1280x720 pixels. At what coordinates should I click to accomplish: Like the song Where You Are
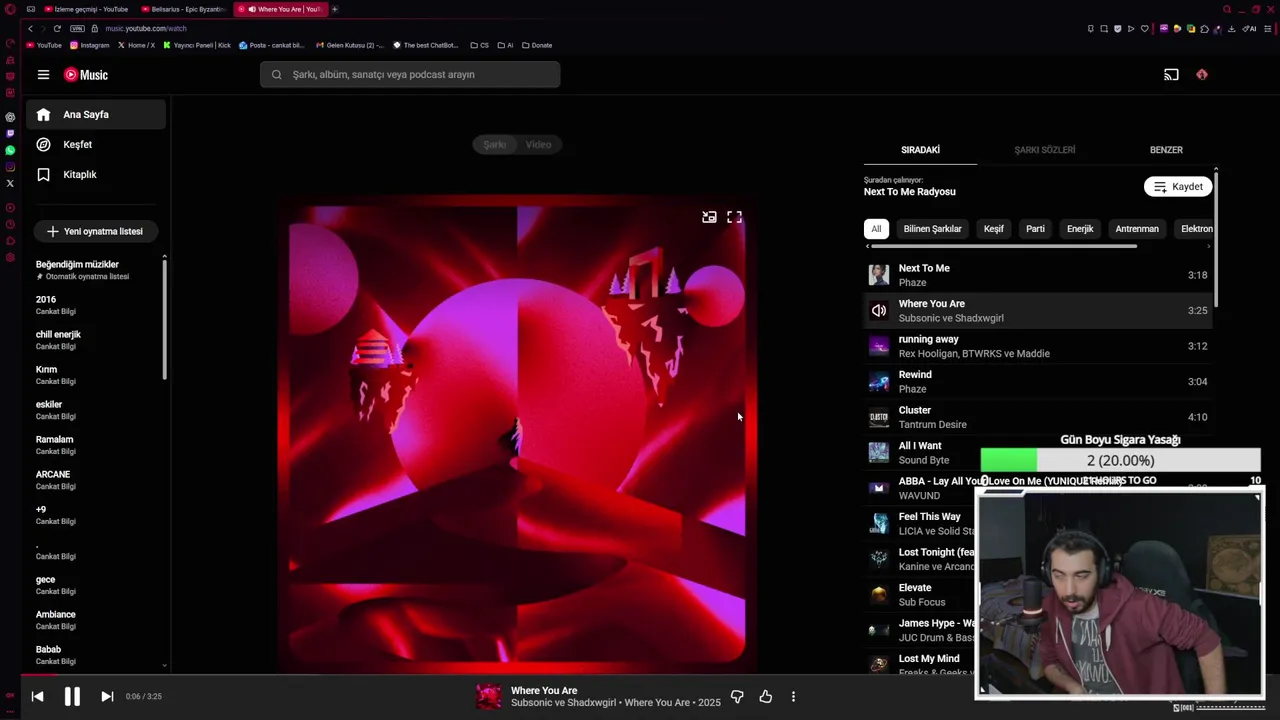pyautogui.click(x=765, y=696)
